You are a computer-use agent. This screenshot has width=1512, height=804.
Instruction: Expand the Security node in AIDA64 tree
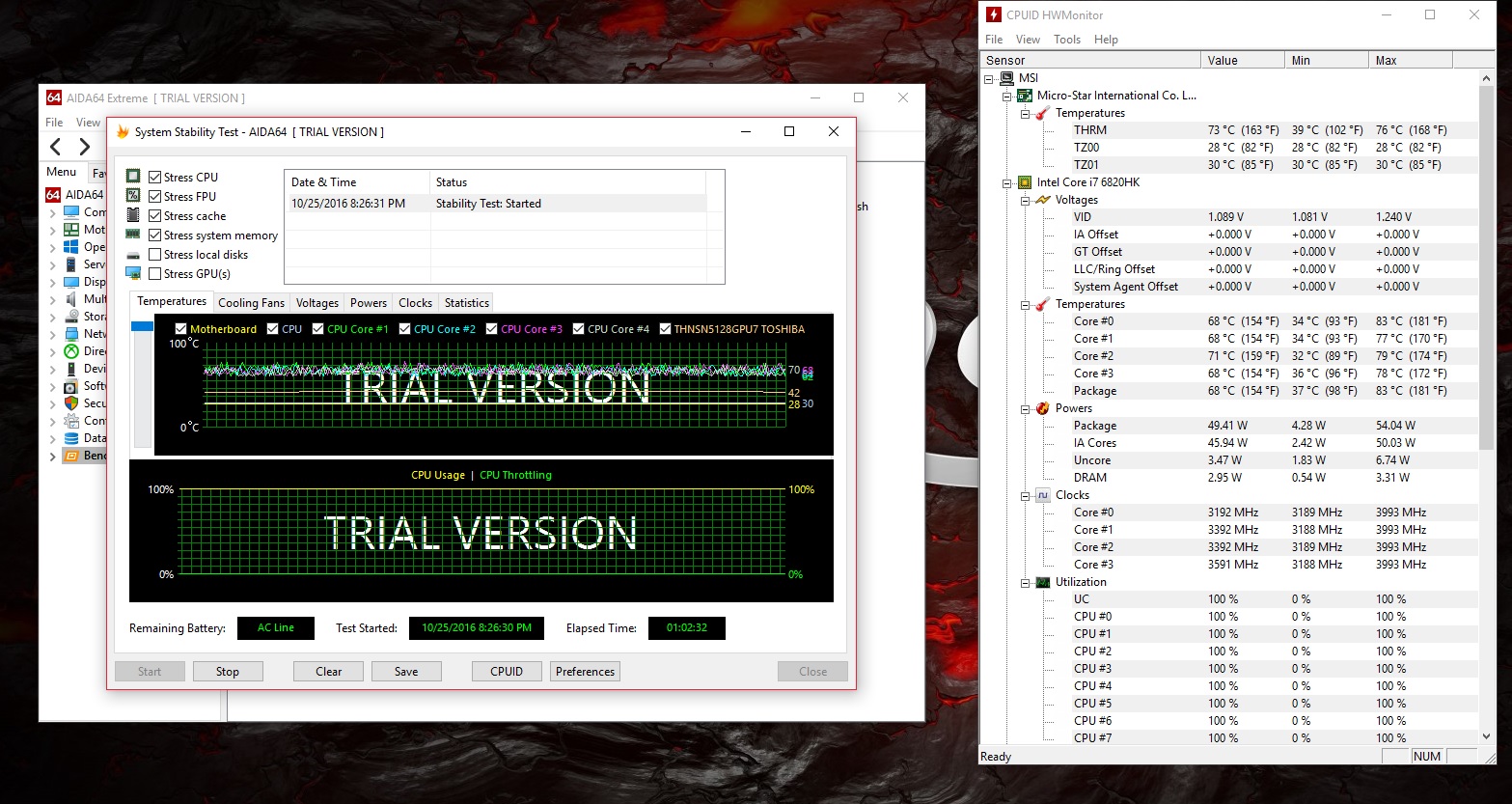click(x=53, y=403)
